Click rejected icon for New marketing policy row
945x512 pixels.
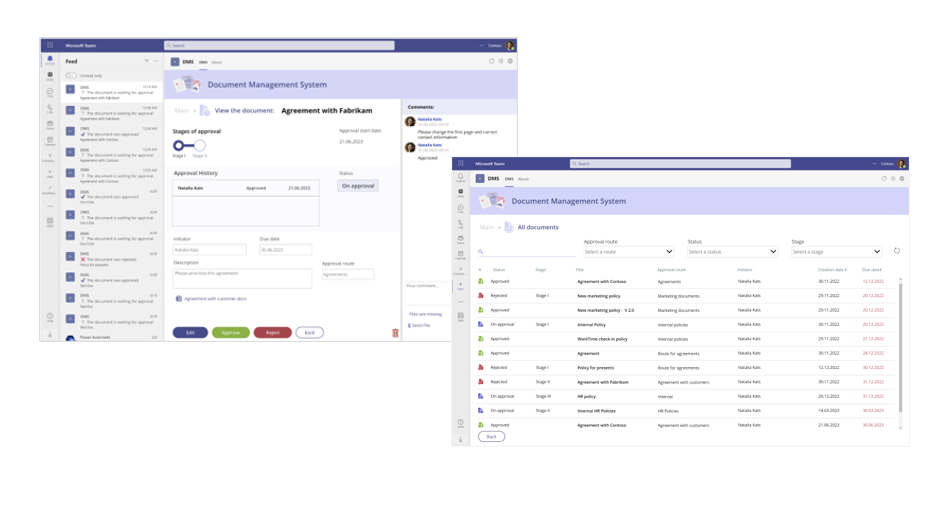point(480,296)
